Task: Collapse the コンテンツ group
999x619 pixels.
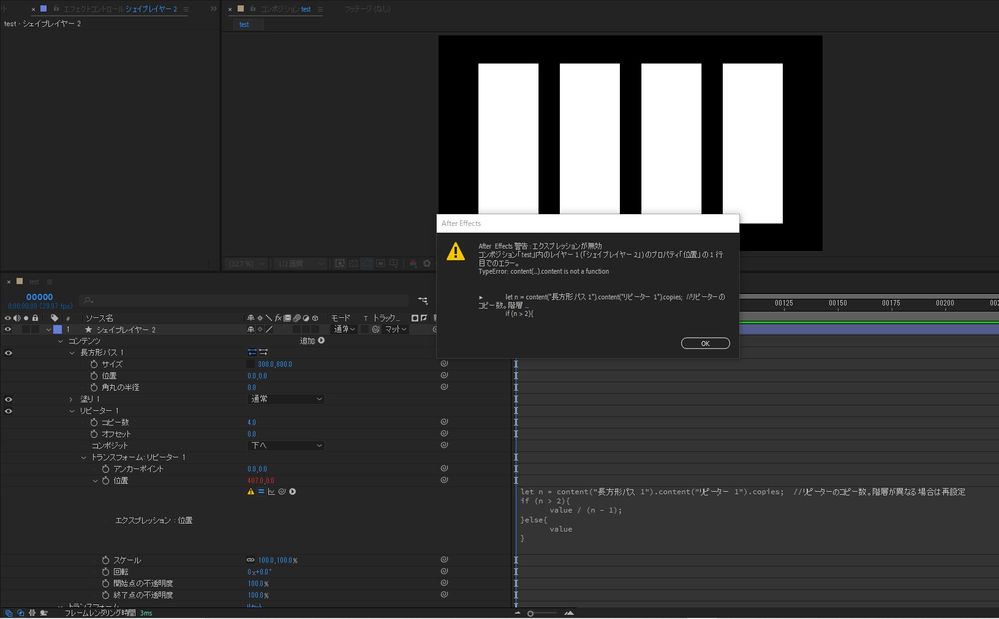Action: 61,341
